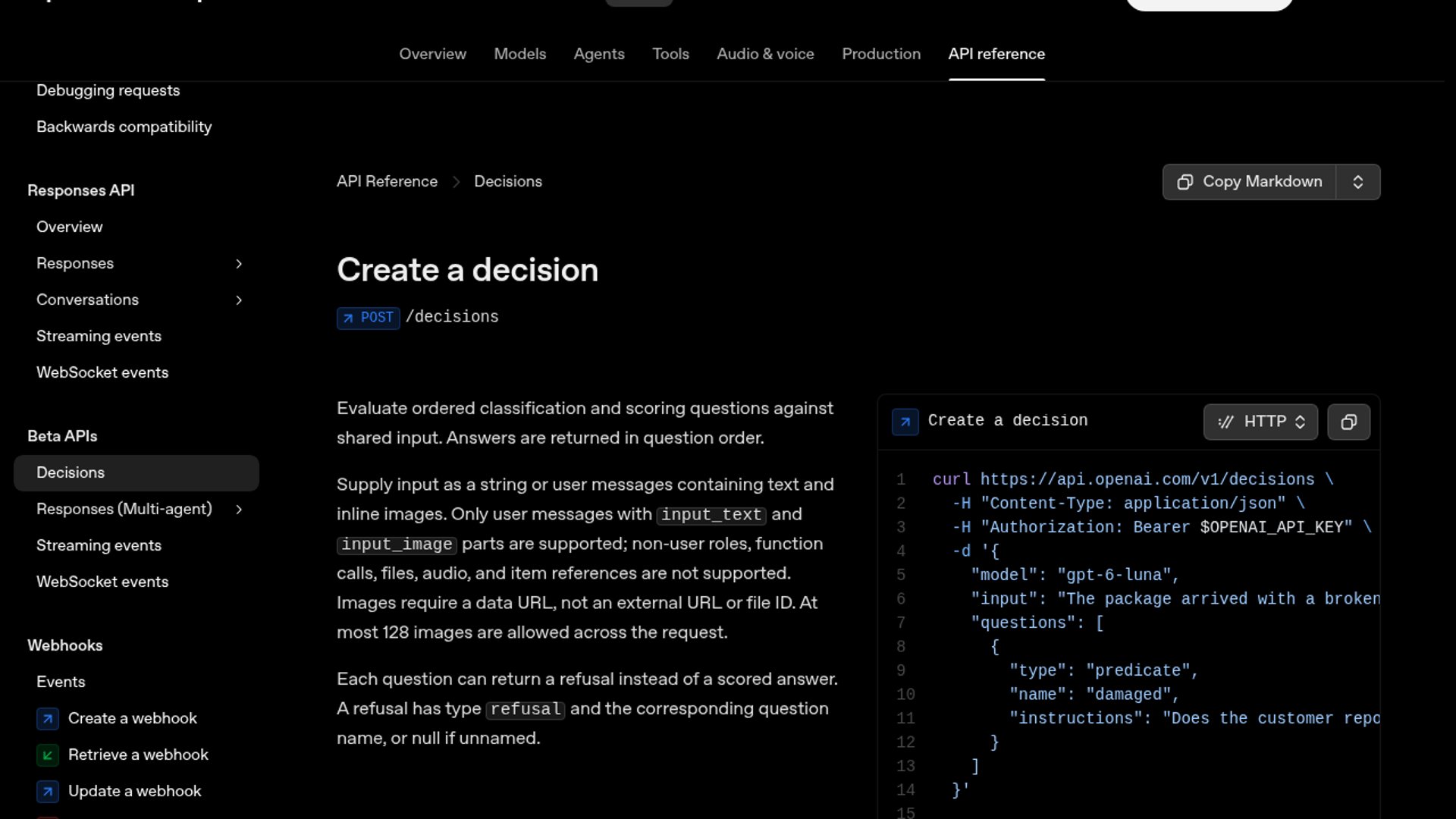Click the Update a webhook arrow icon

[48, 791]
